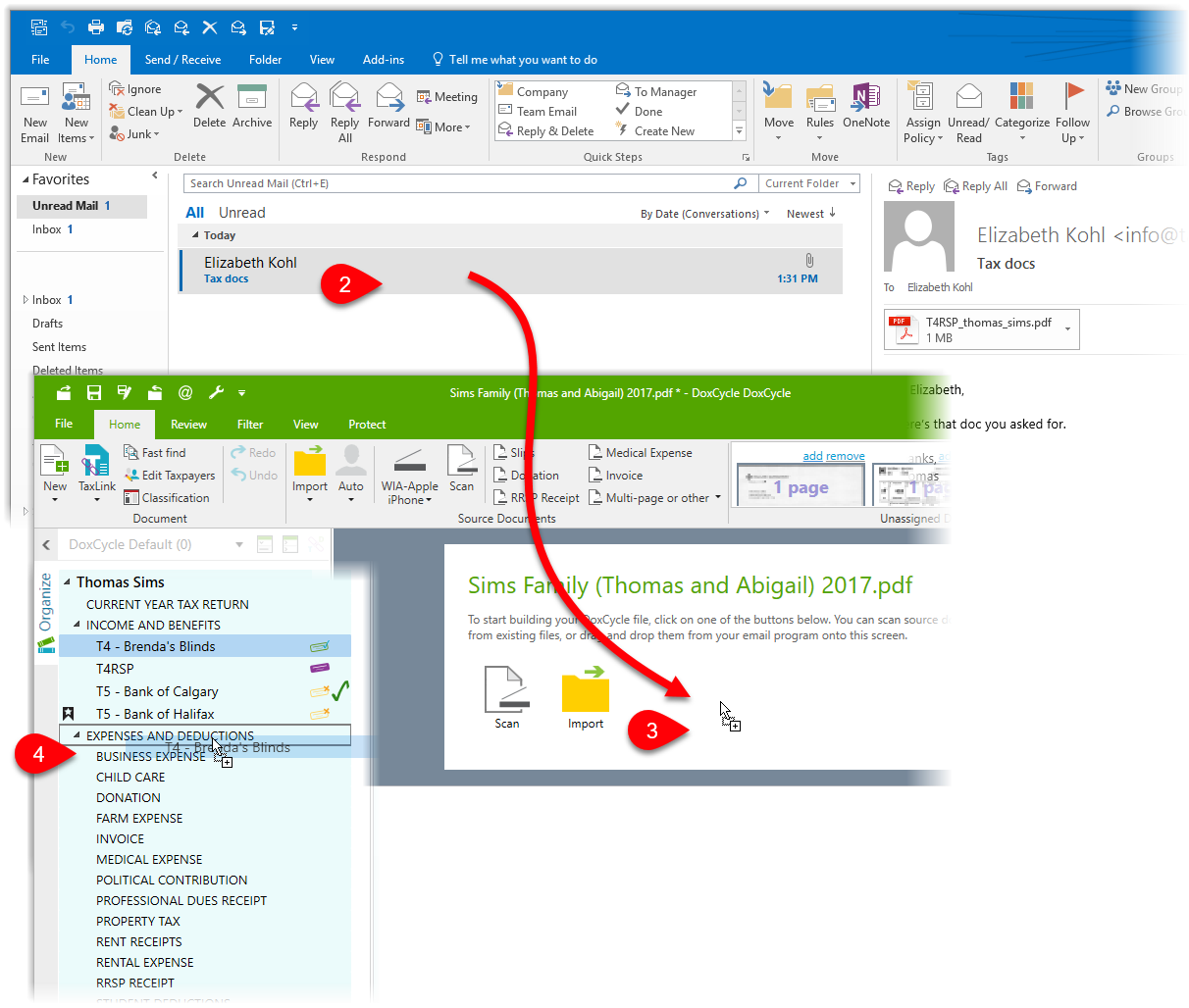Viewport: 1189px width, 1008px height.
Task: Show only Unread messages in Outlook list
Action: coord(241,213)
